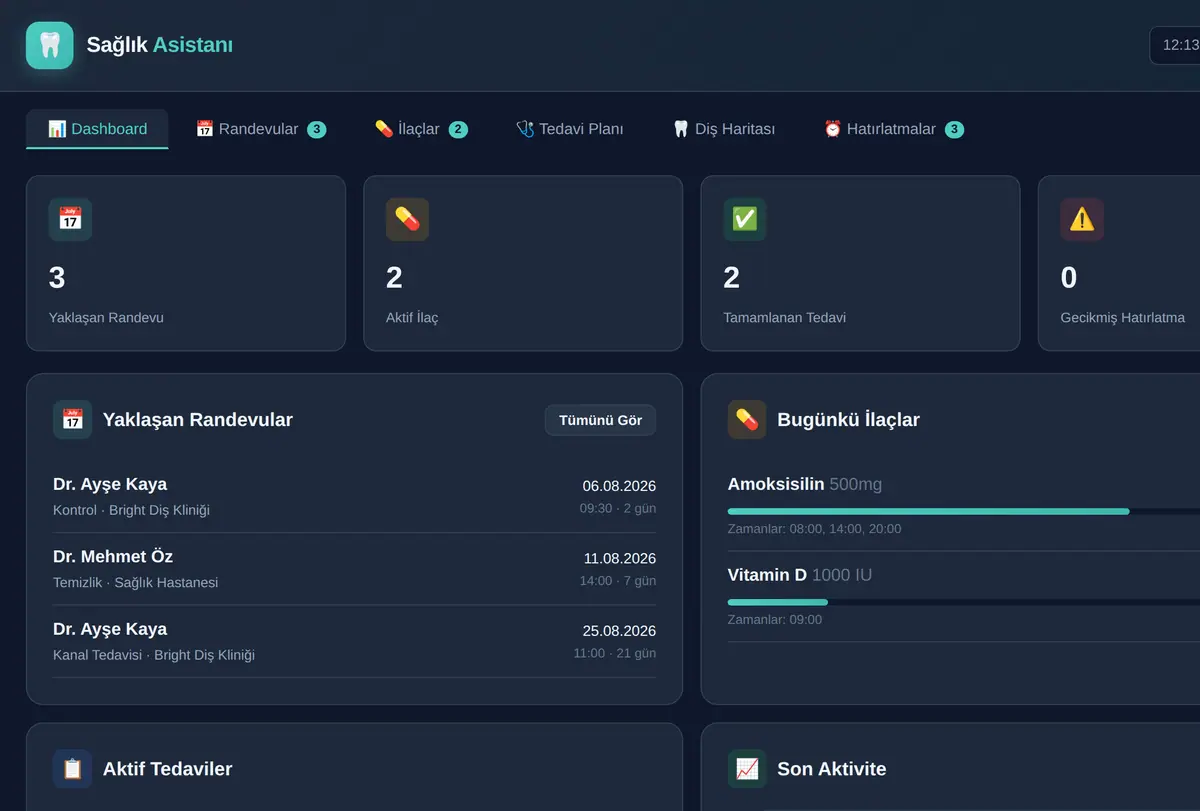1200x811 pixels.
Task: Click the pill icon beside Bugünkü İlaçlar heading
Action: point(747,420)
